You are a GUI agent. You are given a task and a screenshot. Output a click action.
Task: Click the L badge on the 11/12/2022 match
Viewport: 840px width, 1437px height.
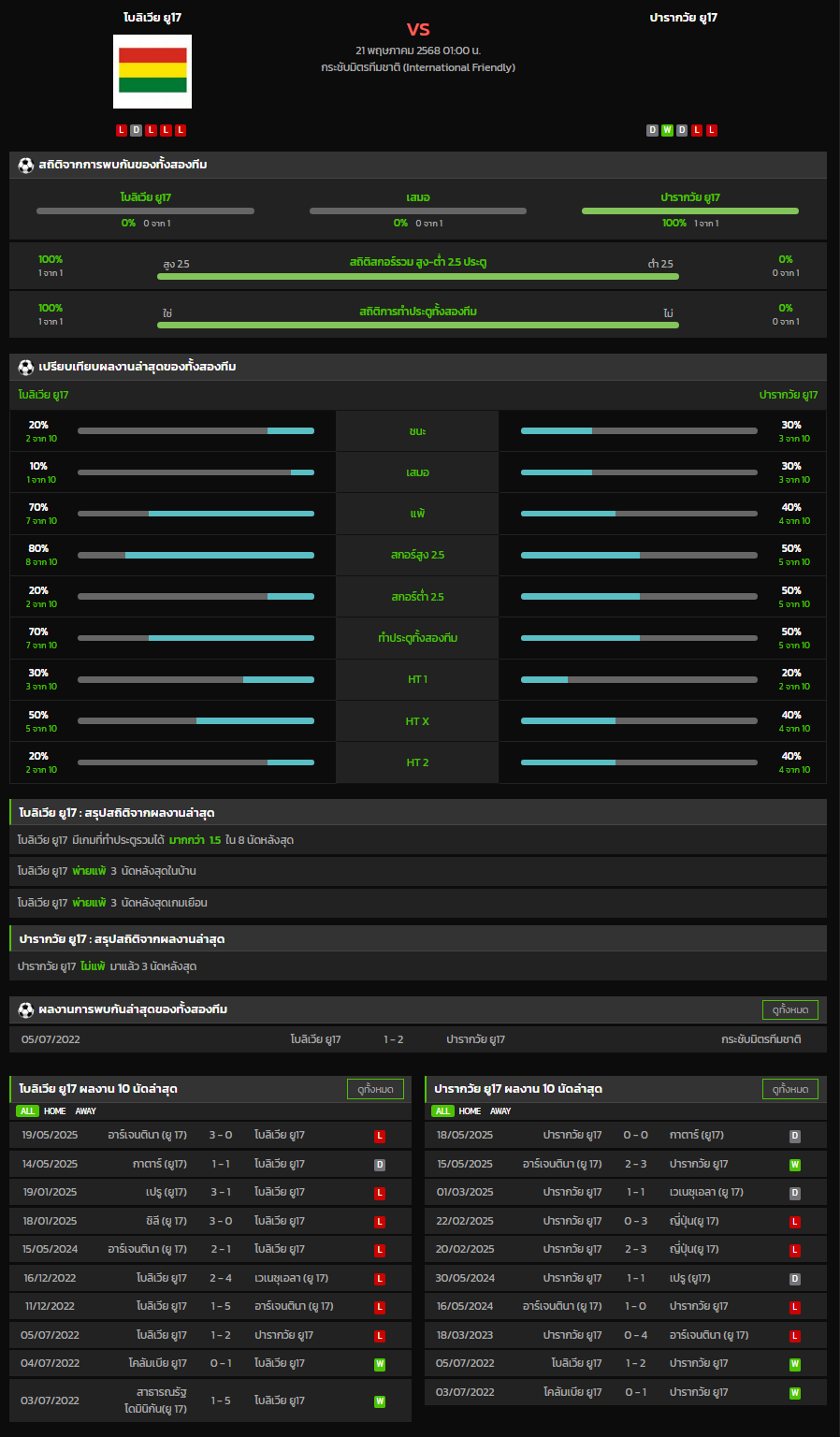[x=380, y=1307]
